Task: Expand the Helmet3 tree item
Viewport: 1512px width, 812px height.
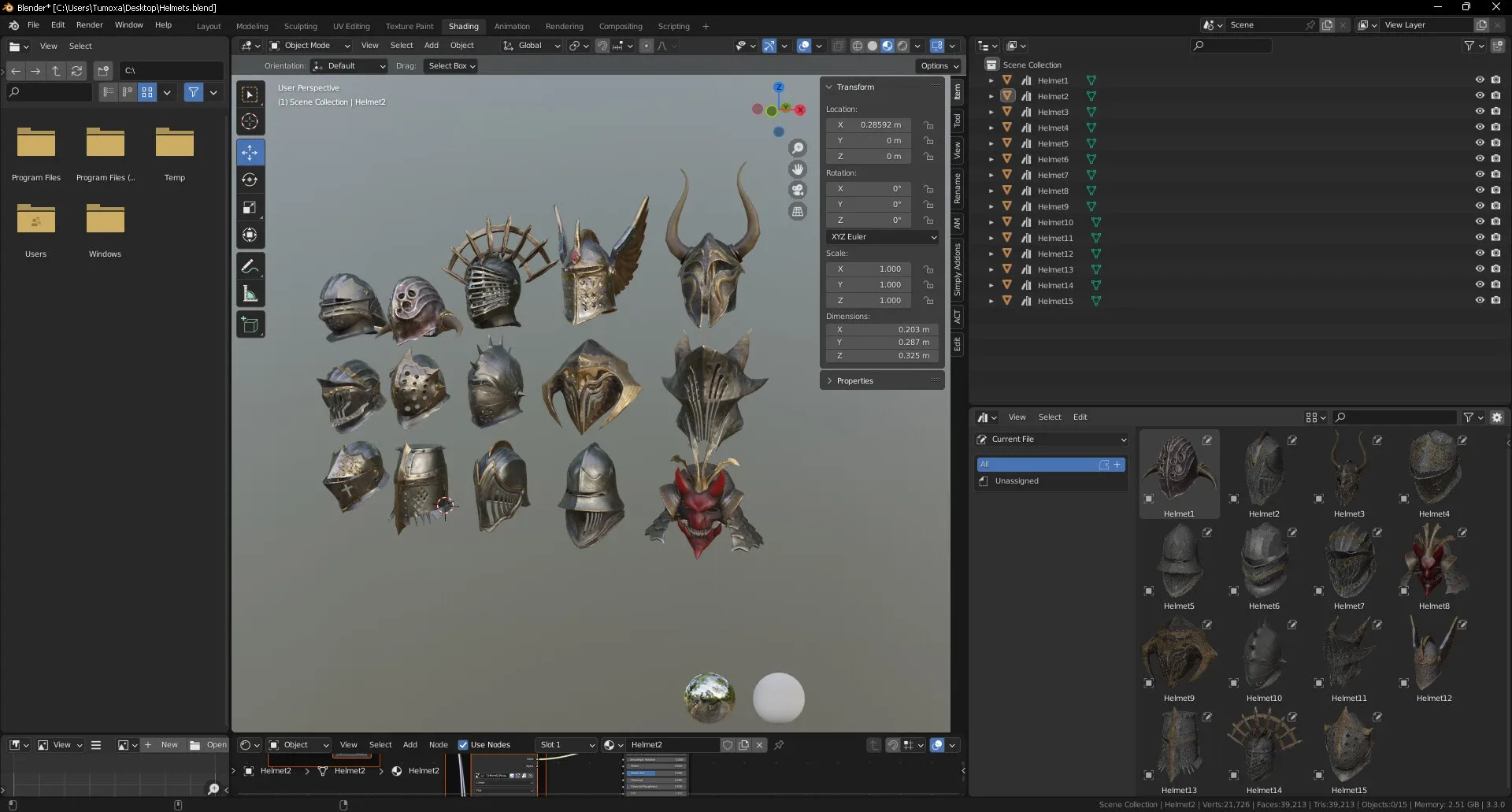Action: pos(991,112)
